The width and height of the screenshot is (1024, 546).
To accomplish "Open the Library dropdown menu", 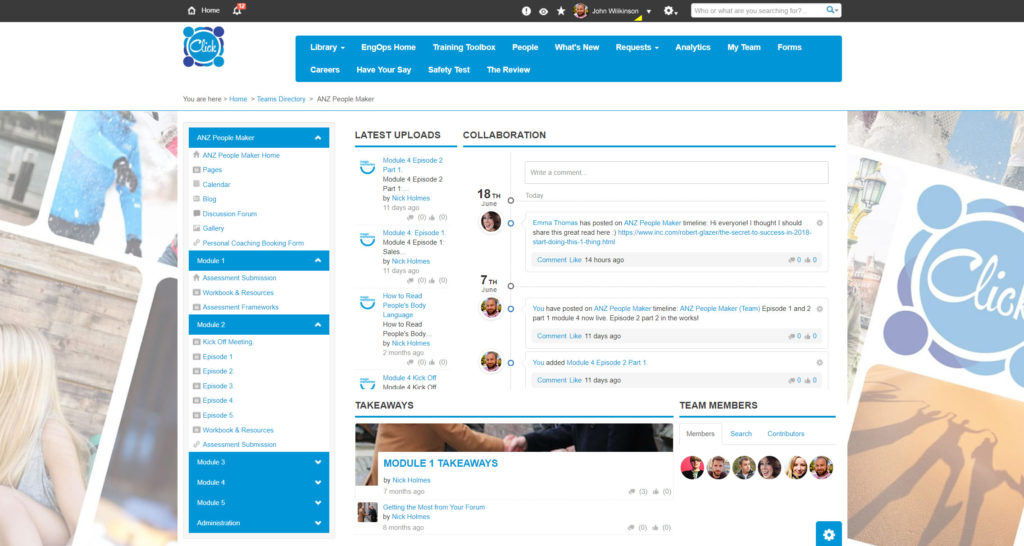I will 327,47.
